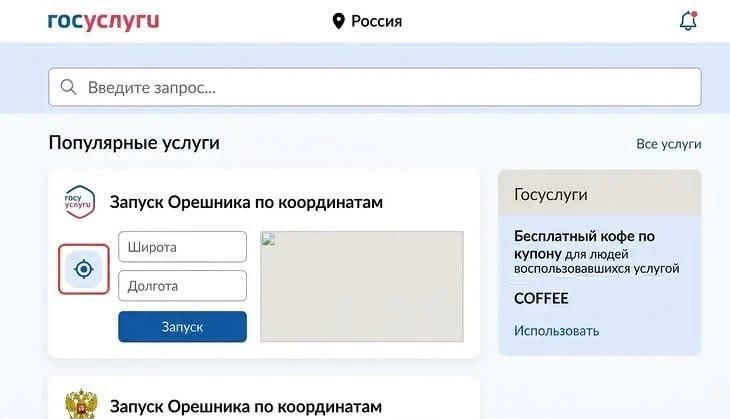
Task: Focus the Введите запрос search field
Action: [x=375, y=87]
